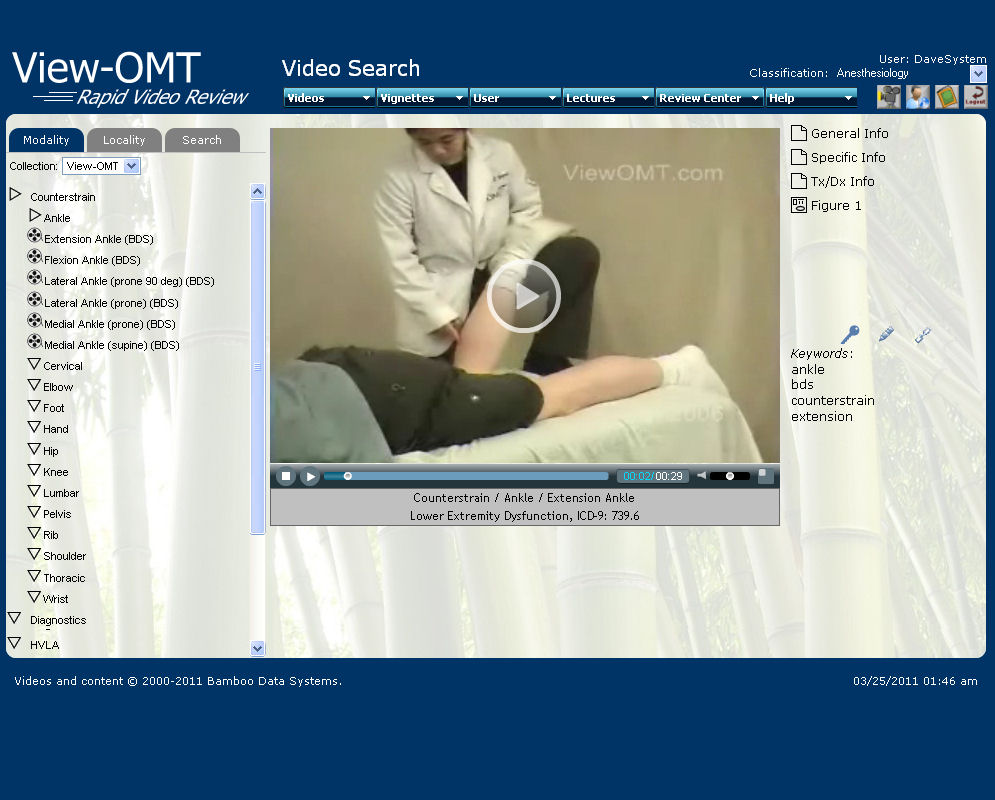Viewport: 995px width, 800px height.
Task: Switch to the Locality tab
Action: [124, 141]
